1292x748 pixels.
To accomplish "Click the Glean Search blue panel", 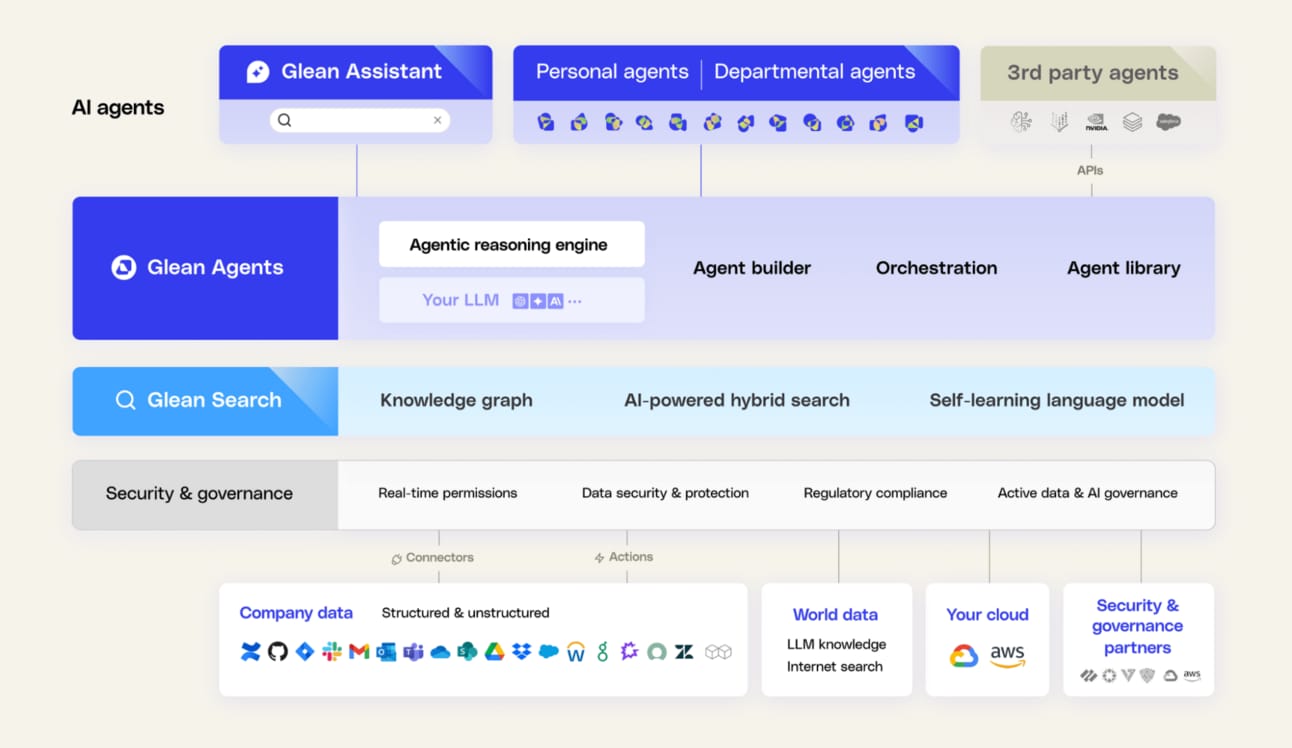I will point(205,401).
